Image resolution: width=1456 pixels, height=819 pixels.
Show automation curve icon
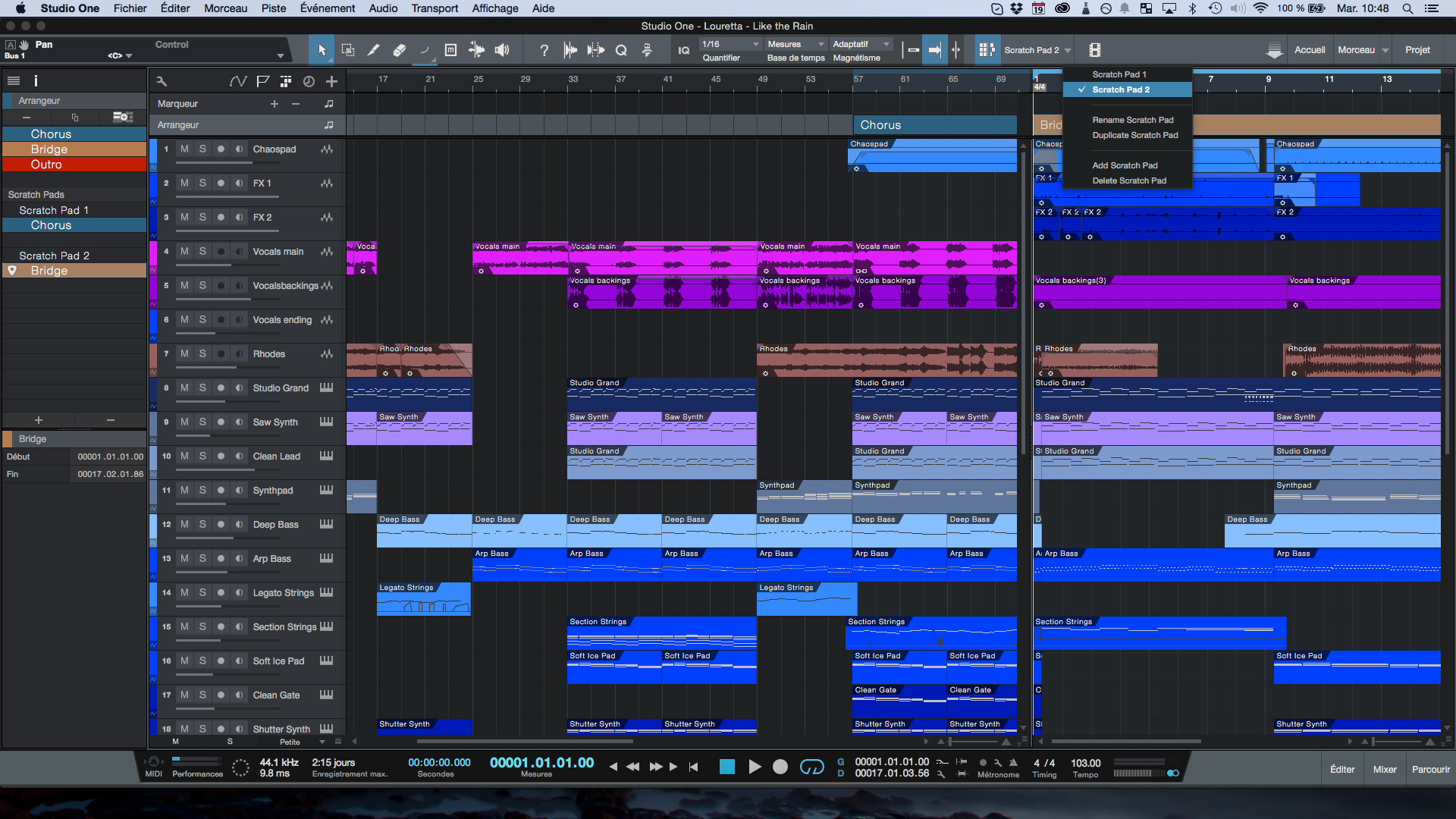click(238, 81)
